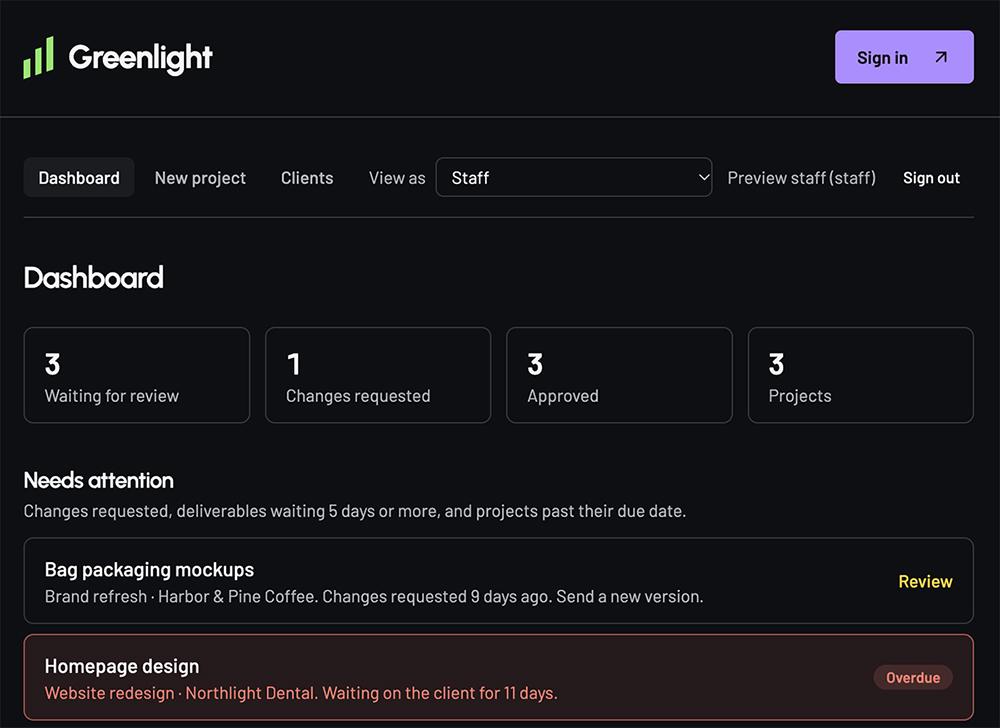Go to the Clients tab
Image resolution: width=1000 pixels, height=728 pixels.
(307, 177)
